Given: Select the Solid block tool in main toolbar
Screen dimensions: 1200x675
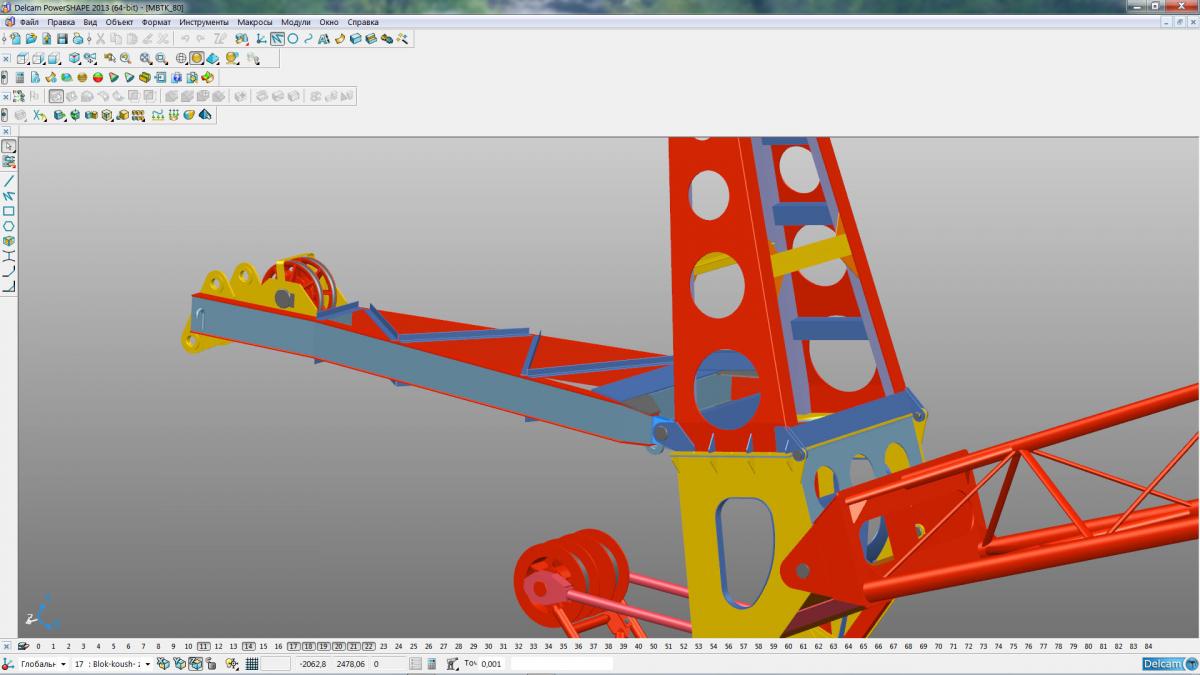Looking at the screenshot, I should coord(356,38).
